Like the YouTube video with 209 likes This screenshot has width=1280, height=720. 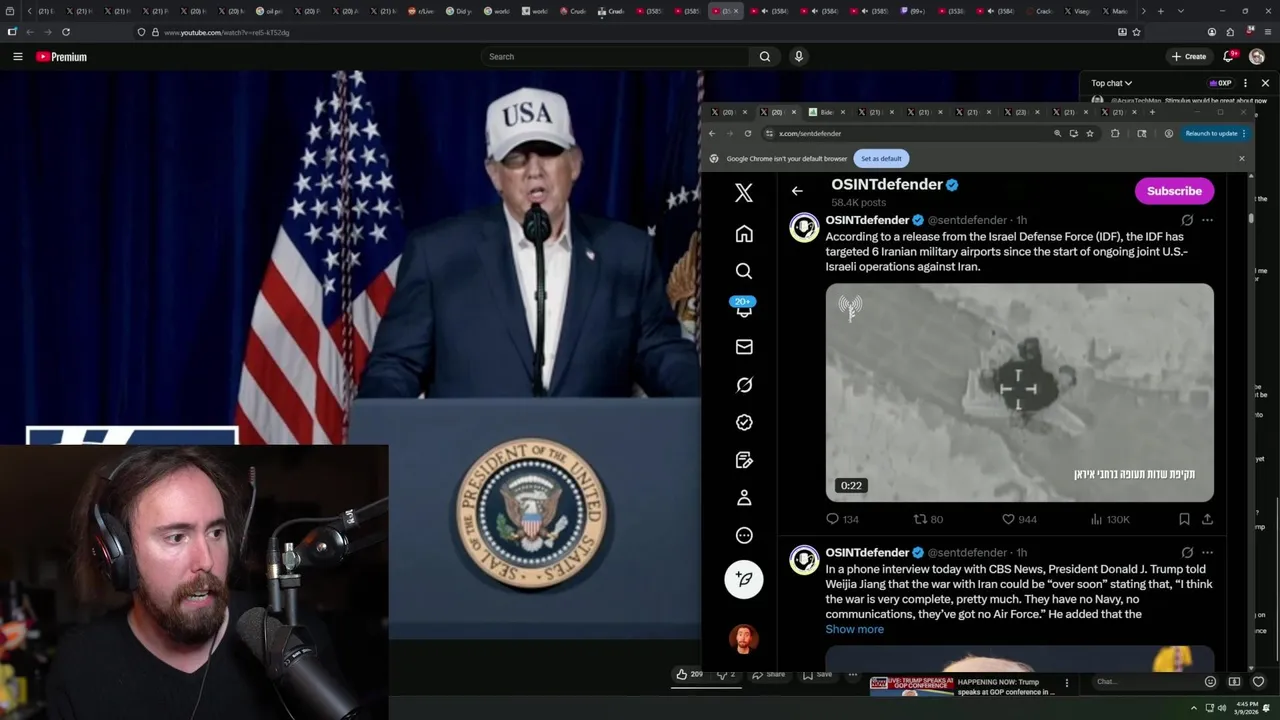point(689,675)
